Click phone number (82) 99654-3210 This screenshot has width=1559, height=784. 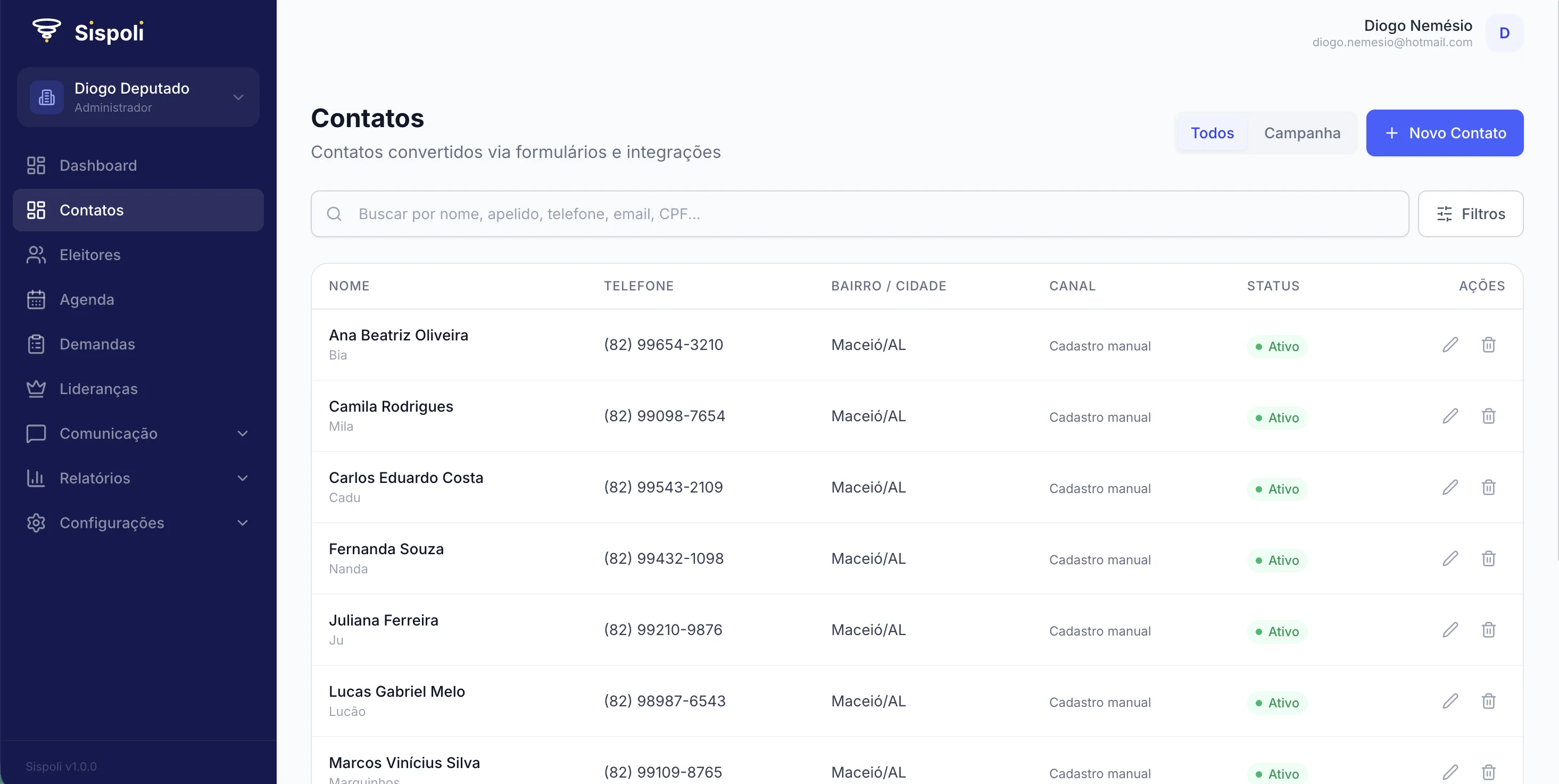pos(664,345)
